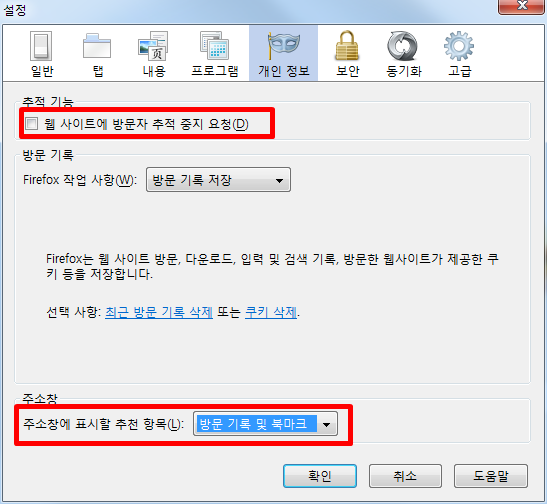Open 도움말 help button
This screenshot has height=504, width=547.
click(491, 476)
